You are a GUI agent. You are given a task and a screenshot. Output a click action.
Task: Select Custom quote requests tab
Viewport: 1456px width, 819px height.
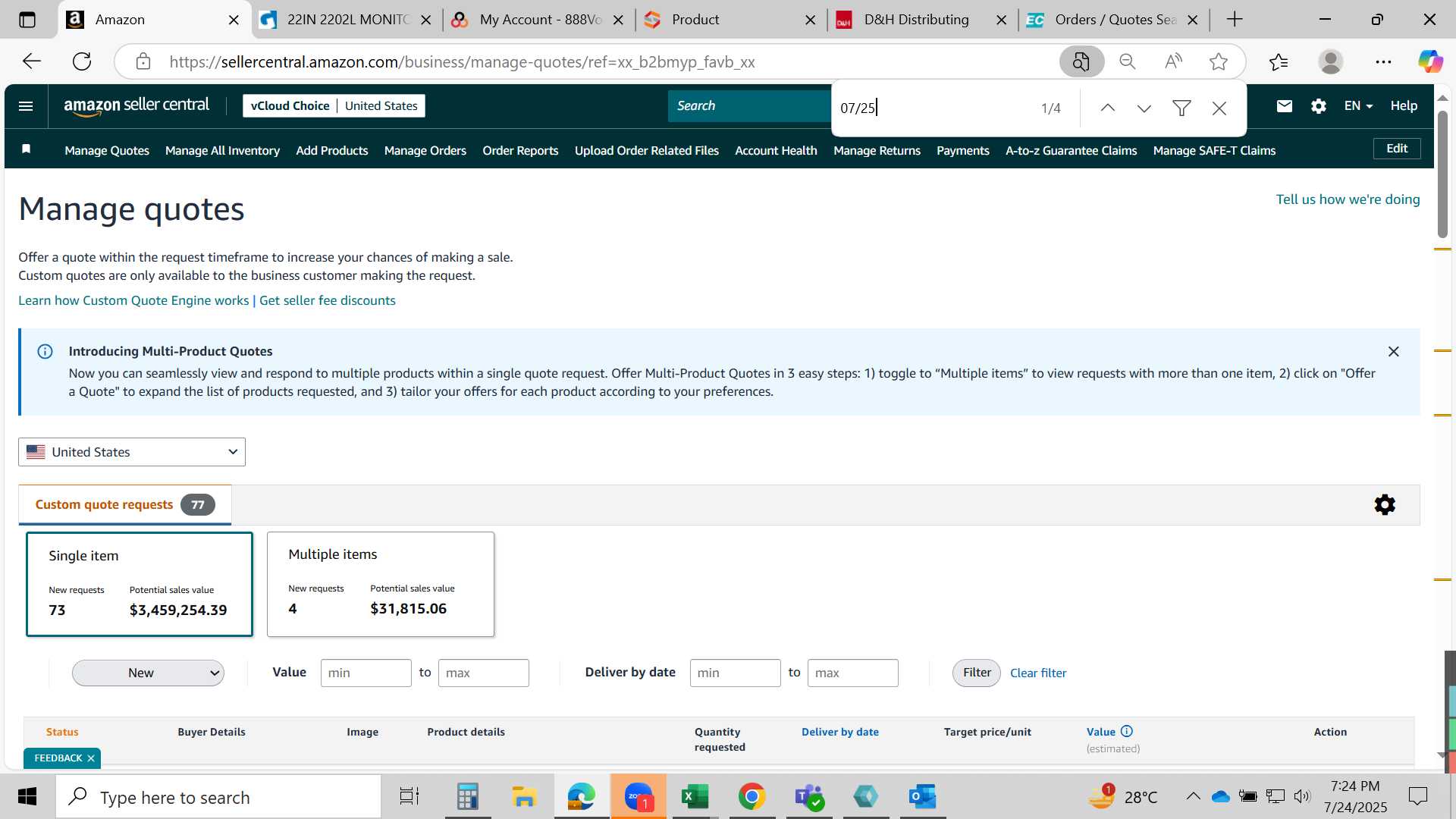125,505
